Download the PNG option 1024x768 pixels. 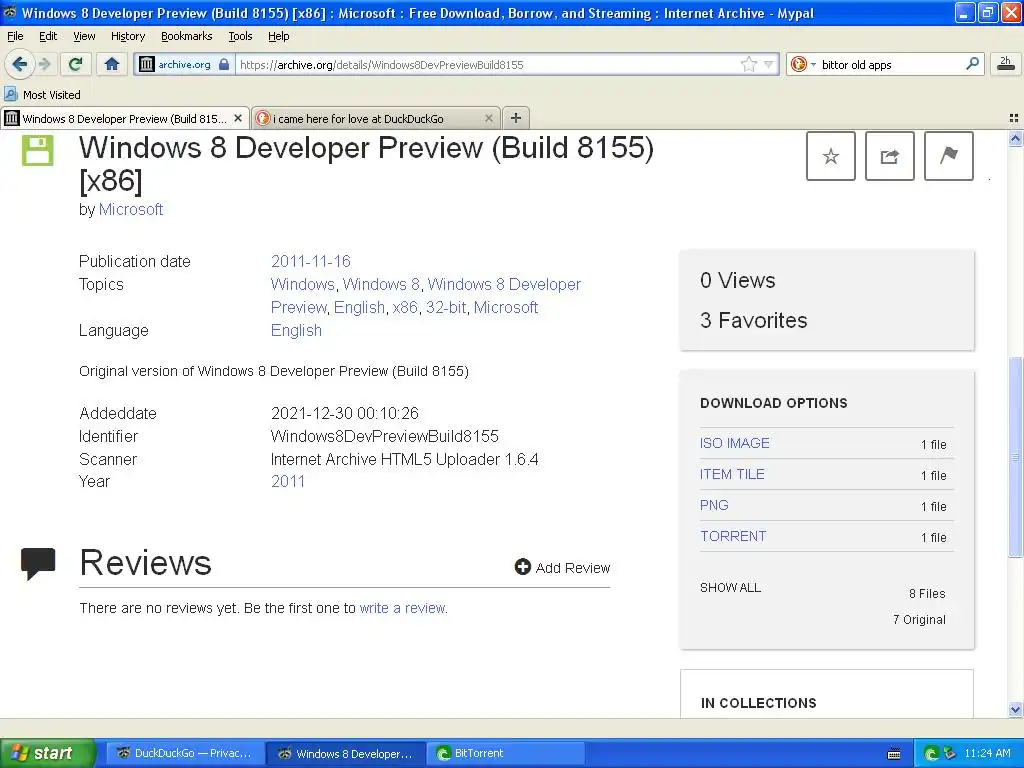pos(714,505)
